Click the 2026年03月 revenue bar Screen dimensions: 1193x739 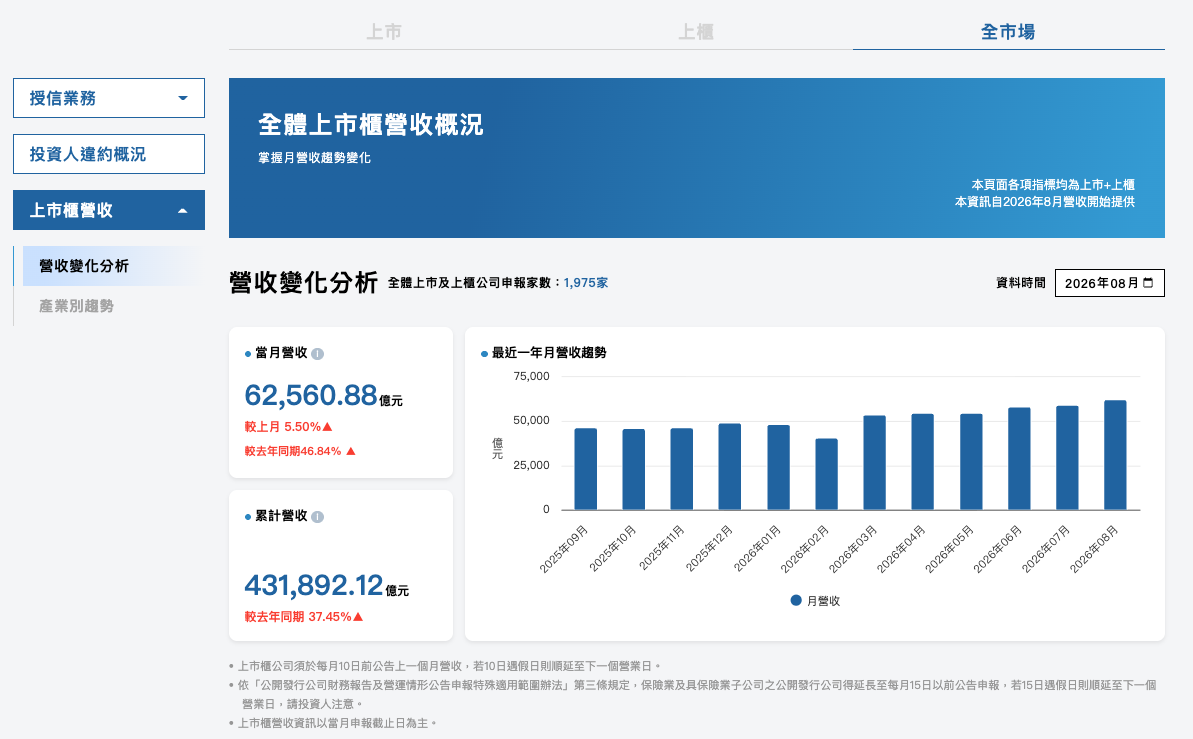pyautogui.click(x=874, y=463)
